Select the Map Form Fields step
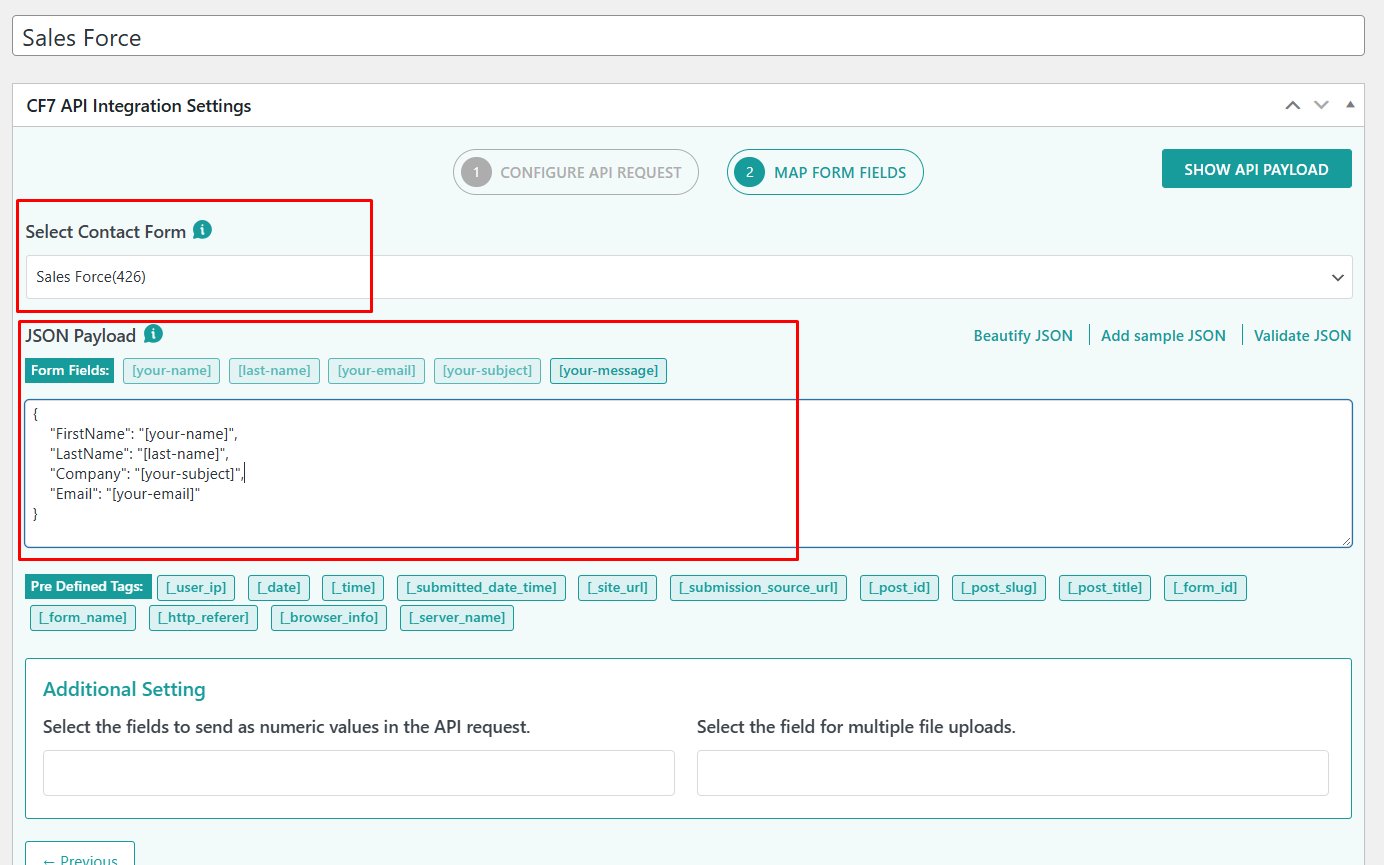Image resolution: width=1384 pixels, height=865 pixels. 825,172
